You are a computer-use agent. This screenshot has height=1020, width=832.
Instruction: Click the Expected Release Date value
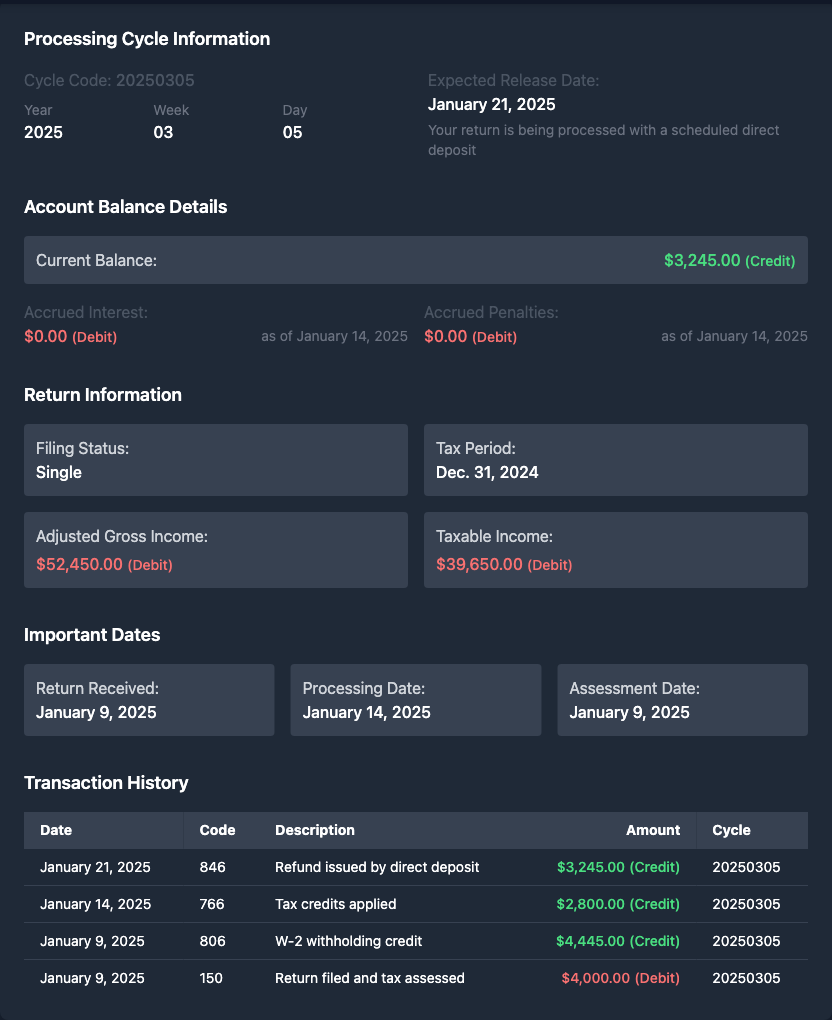[491, 104]
